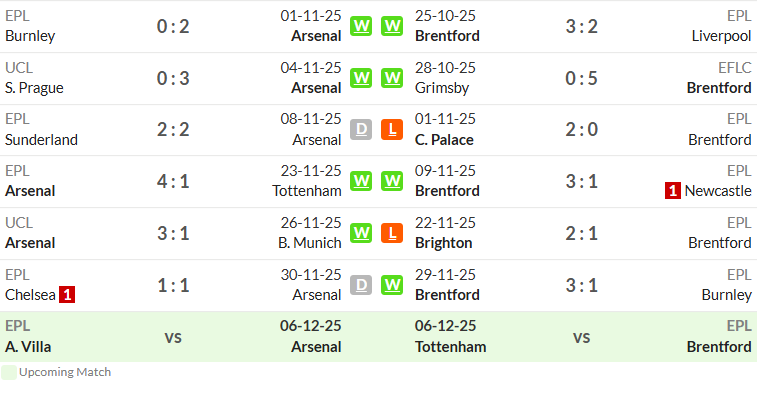Click the grey D badge for Sunderland vs Arsenal

(361, 129)
